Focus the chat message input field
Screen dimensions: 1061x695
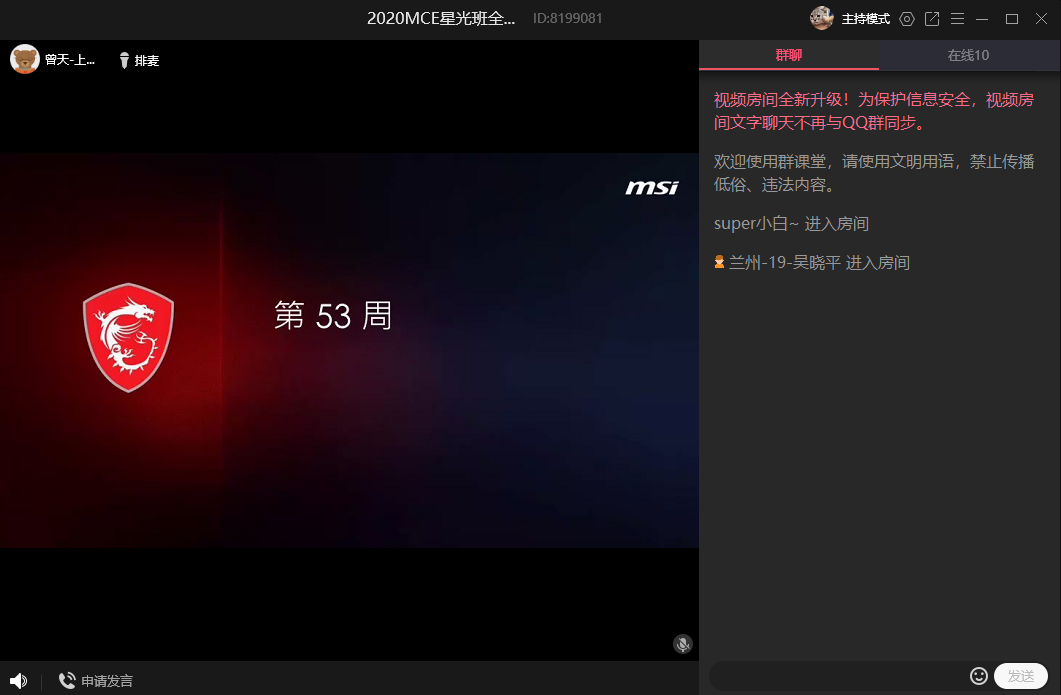coord(838,676)
